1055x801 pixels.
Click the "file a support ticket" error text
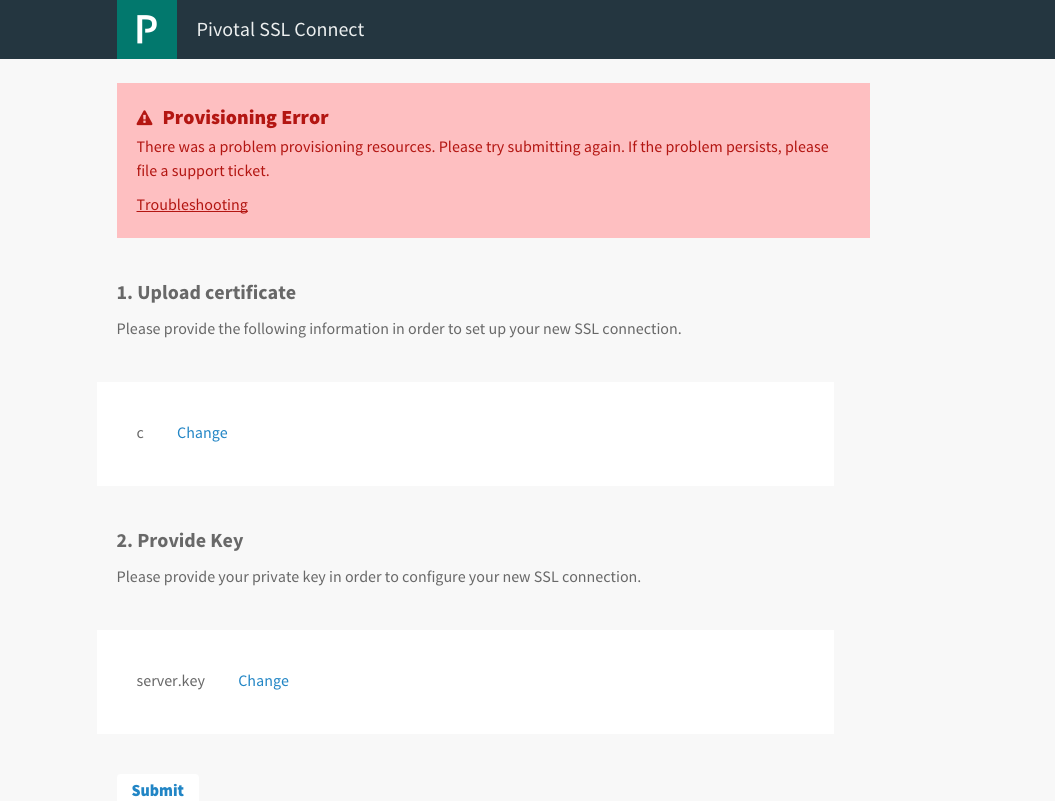[x=203, y=171]
